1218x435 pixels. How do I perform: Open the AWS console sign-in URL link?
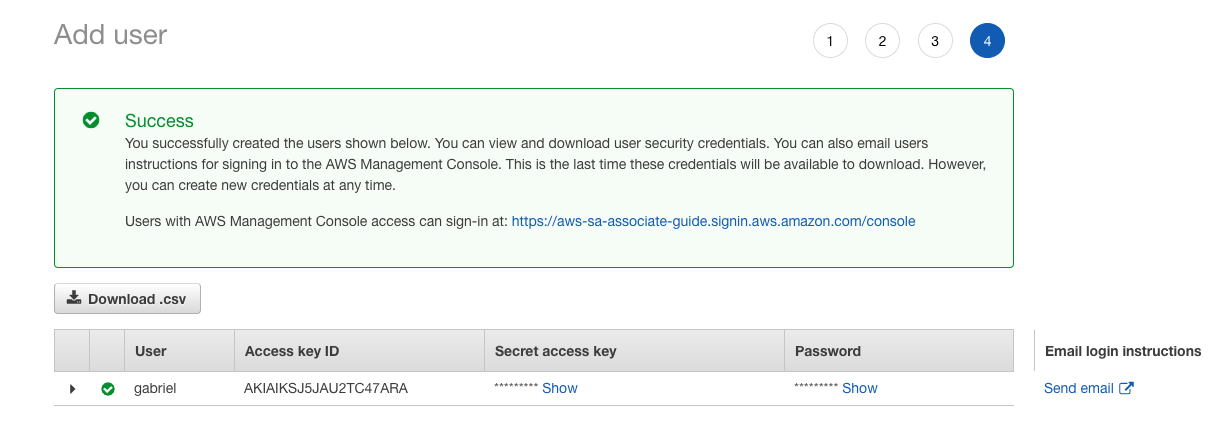[x=713, y=221]
